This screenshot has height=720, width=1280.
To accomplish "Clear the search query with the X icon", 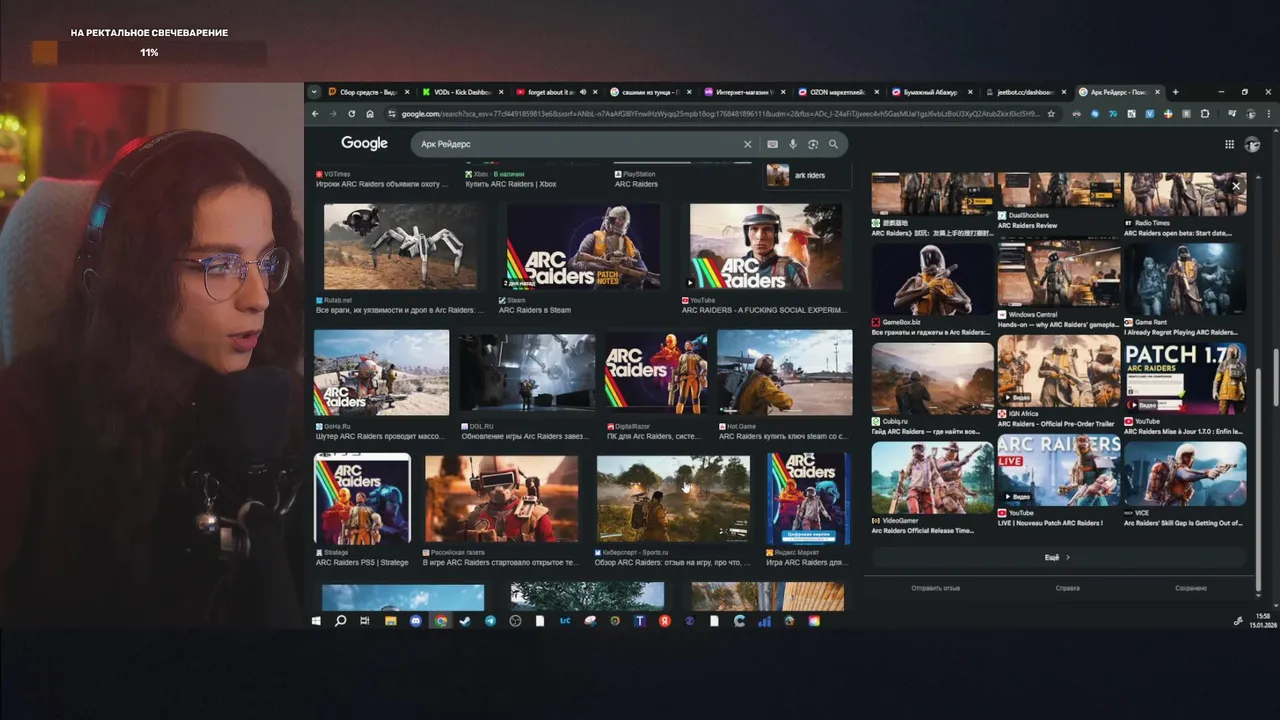I will point(747,144).
